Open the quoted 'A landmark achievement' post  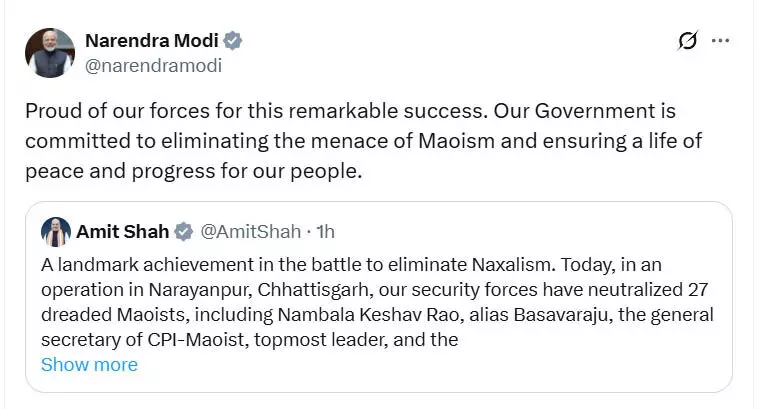coord(380,300)
